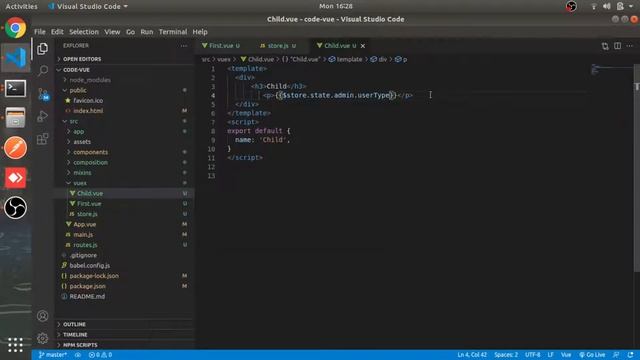Open Files manager from the dock
The image size is (640, 360).
coord(16,118)
